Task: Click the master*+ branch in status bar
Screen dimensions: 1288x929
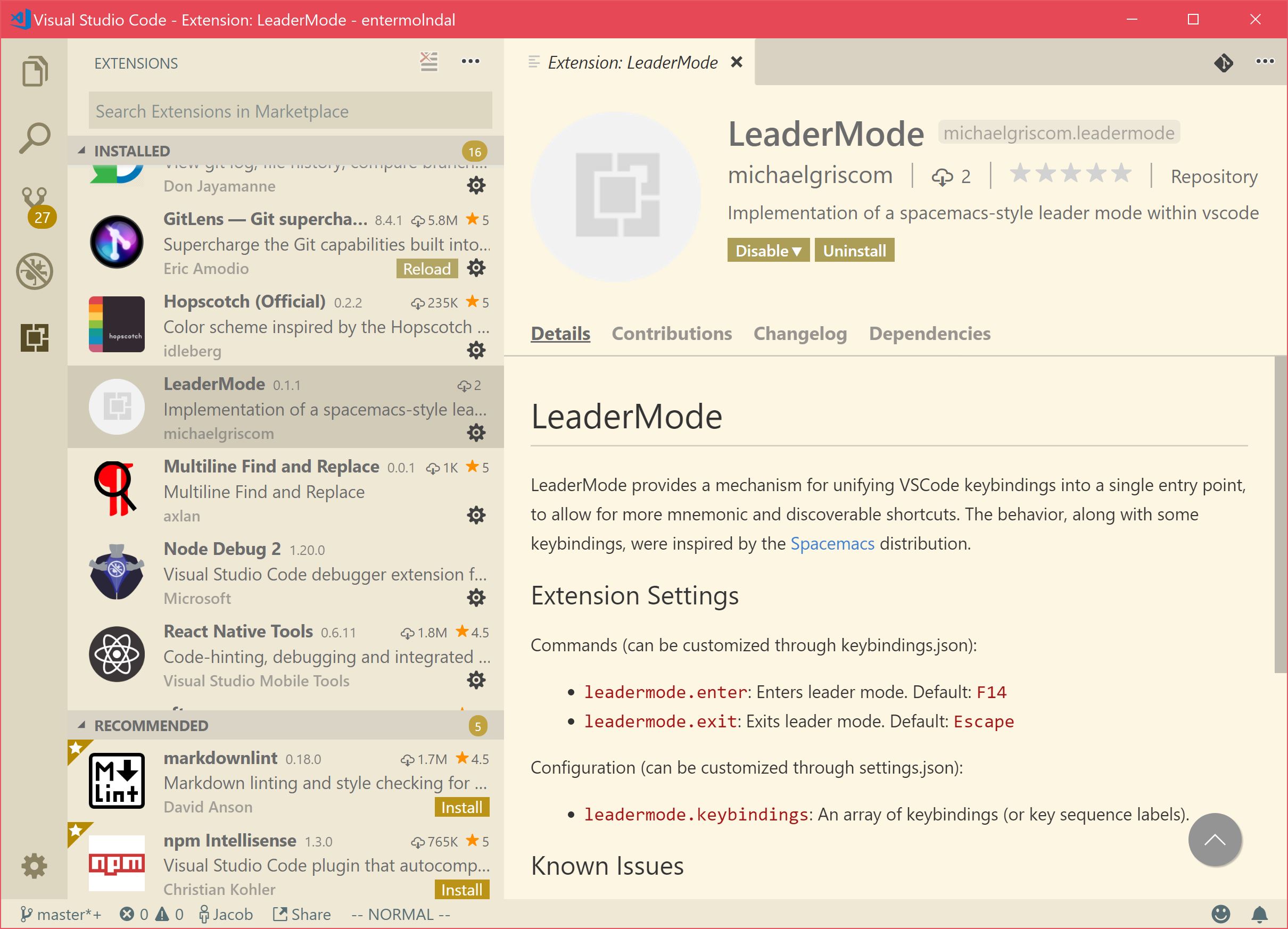Action: pyautogui.click(x=61, y=914)
